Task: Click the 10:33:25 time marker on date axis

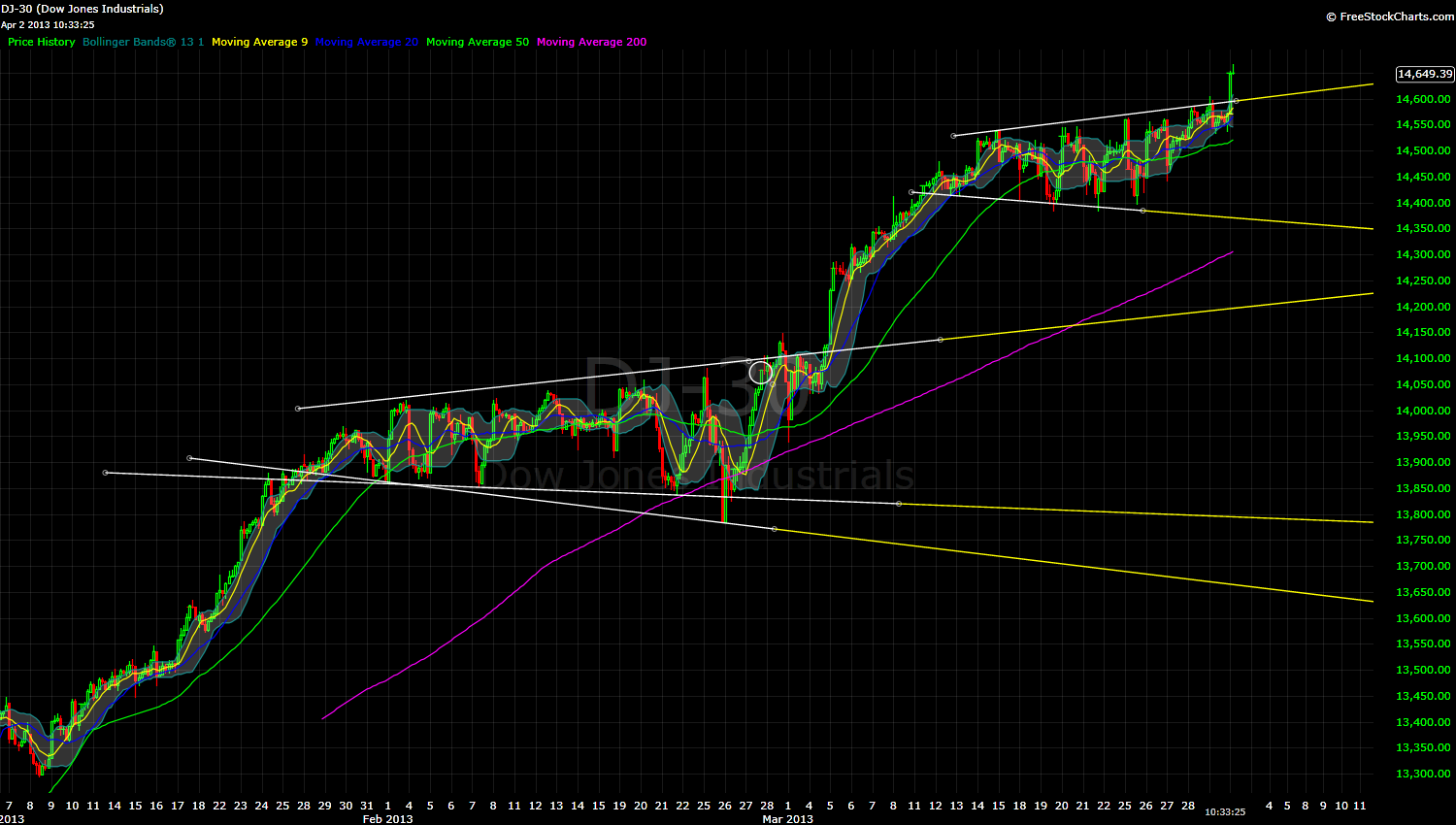Action: point(1225,811)
